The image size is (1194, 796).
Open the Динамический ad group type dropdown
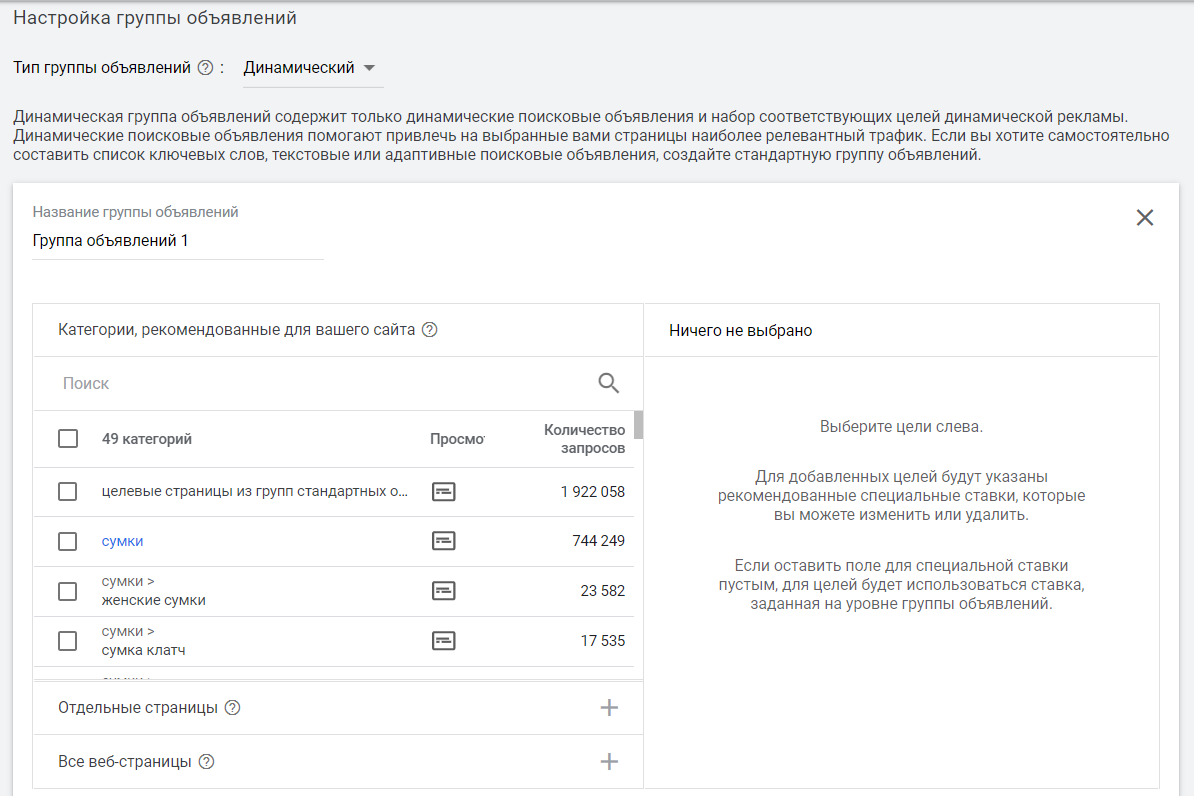[310, 68]
